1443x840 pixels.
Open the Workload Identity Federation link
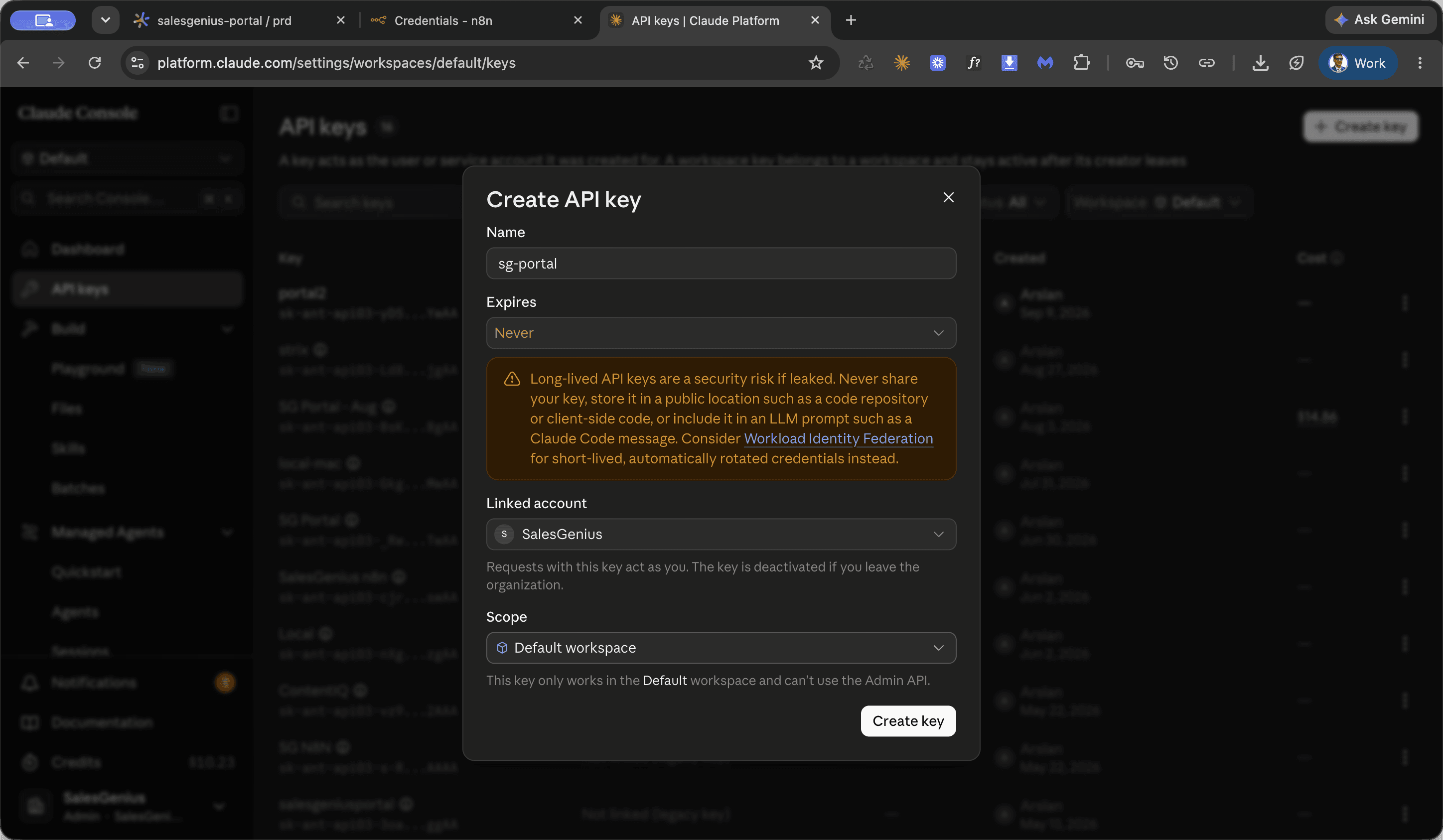[x=838, y=438]
